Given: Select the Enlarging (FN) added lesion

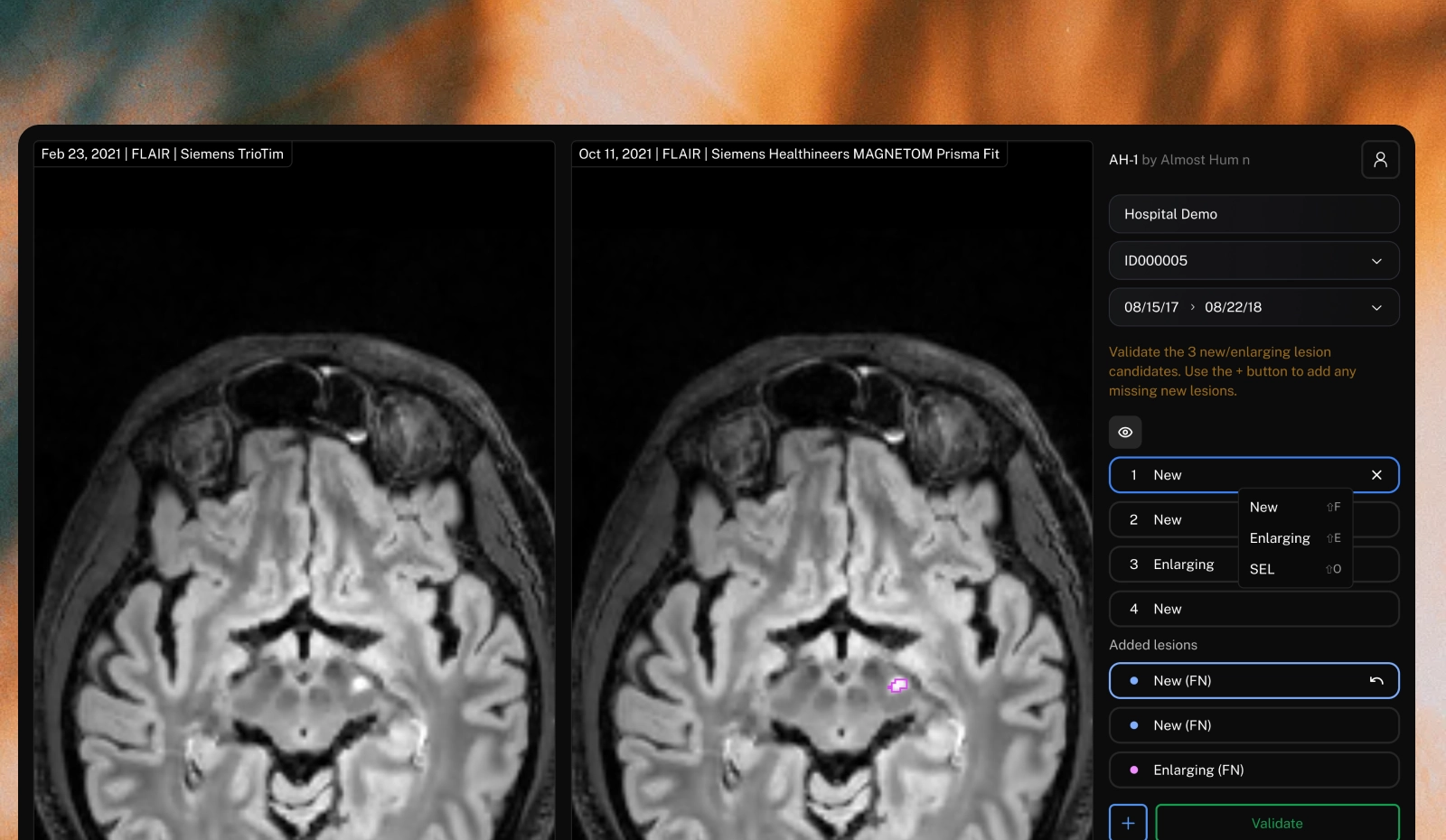Looking at the screenshot, I should pos(1254,770).
